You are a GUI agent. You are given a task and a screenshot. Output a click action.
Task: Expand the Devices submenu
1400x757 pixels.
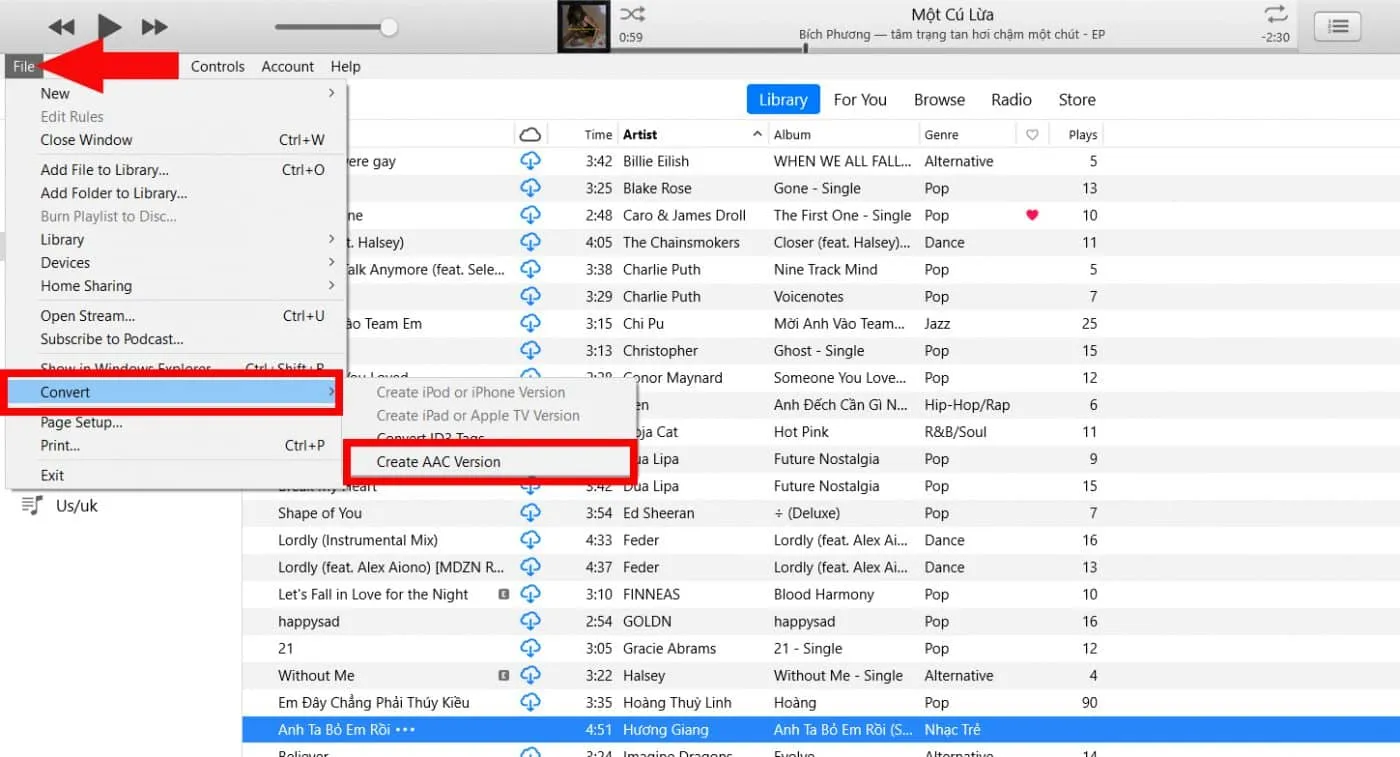[x=65, y=262]
